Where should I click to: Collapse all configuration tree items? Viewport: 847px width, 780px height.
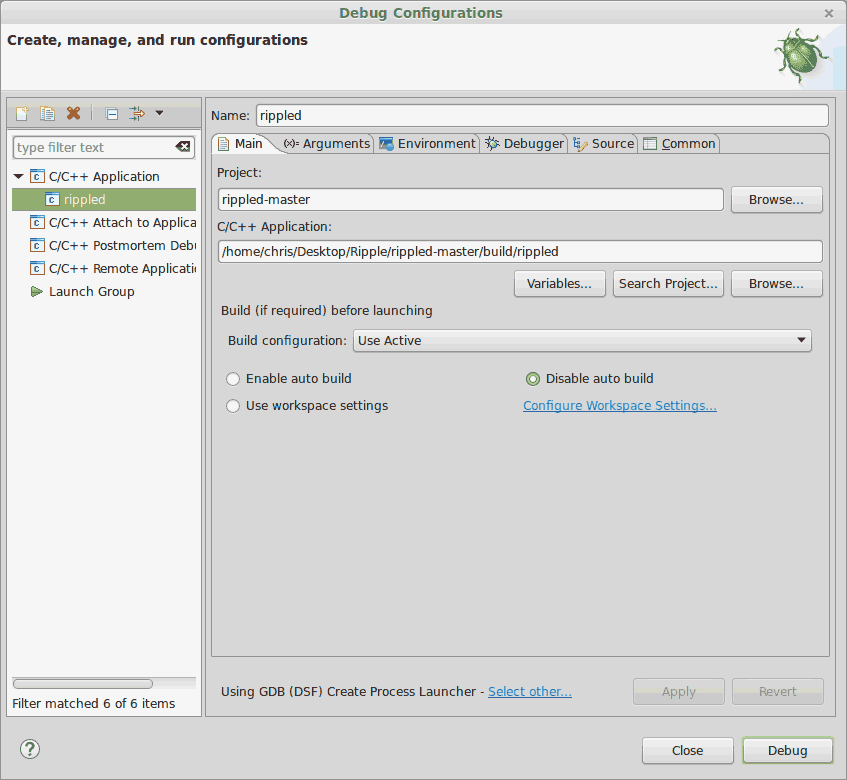coord(112,114)
